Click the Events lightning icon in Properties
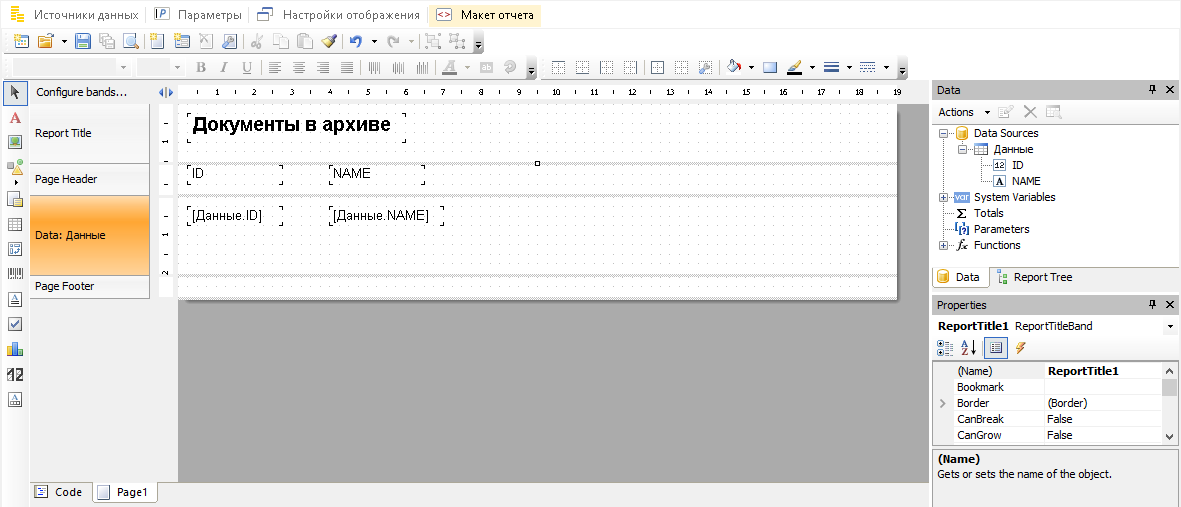The image size is (1181, 507). pyautogui.click(x=1020, y=348)
